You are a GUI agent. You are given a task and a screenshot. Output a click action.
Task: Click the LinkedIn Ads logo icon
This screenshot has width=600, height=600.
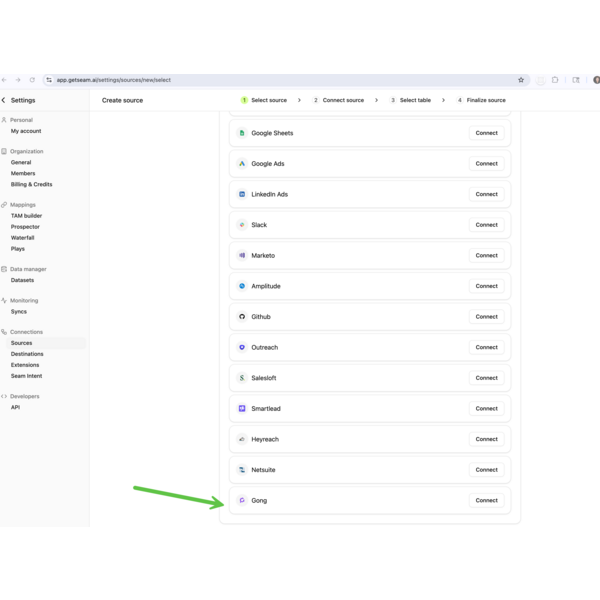(x=242, y=194)
